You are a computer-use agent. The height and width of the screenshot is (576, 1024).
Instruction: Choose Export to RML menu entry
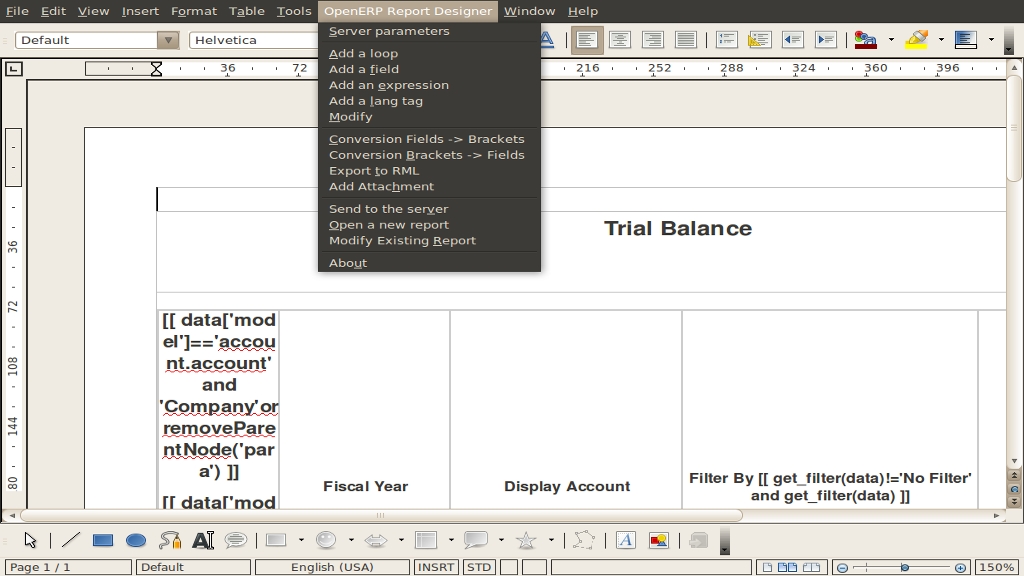[374, 171]
